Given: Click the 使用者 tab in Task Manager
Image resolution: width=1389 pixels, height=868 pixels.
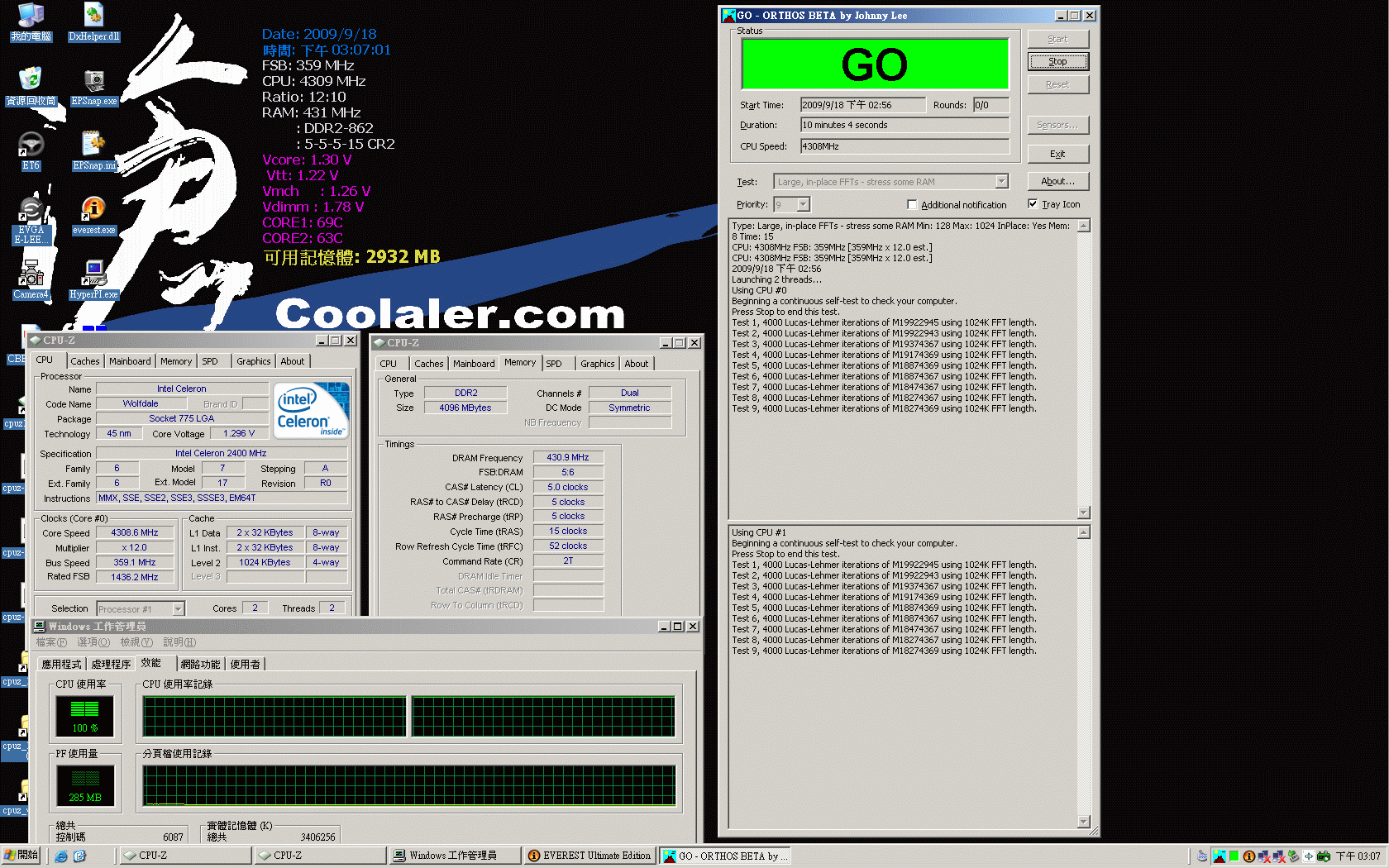Looking at the screenshot, I should 245,665.
